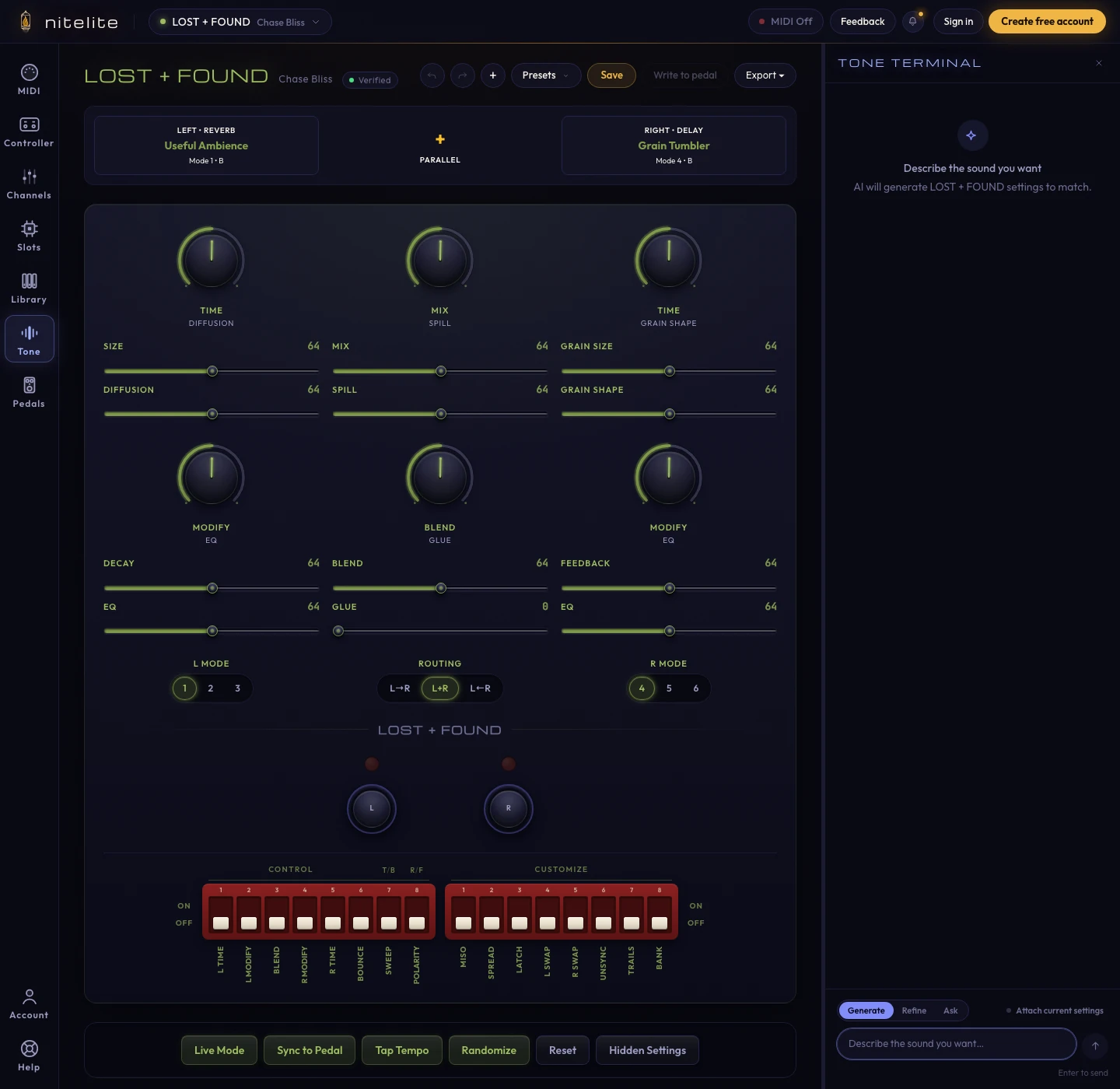Click the Randomize button
Viewport: 1120px width, 1089px height.
point(489,1050)
